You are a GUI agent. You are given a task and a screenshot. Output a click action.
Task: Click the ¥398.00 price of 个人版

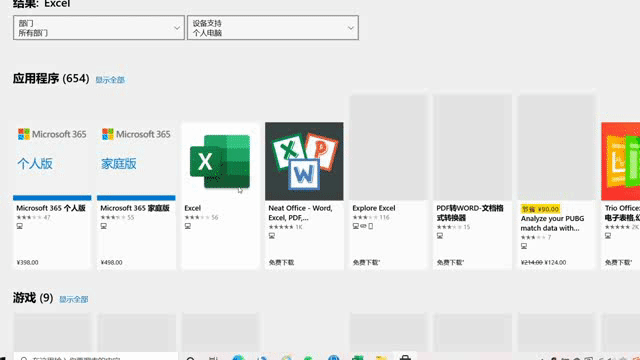[x=27, y=262]
